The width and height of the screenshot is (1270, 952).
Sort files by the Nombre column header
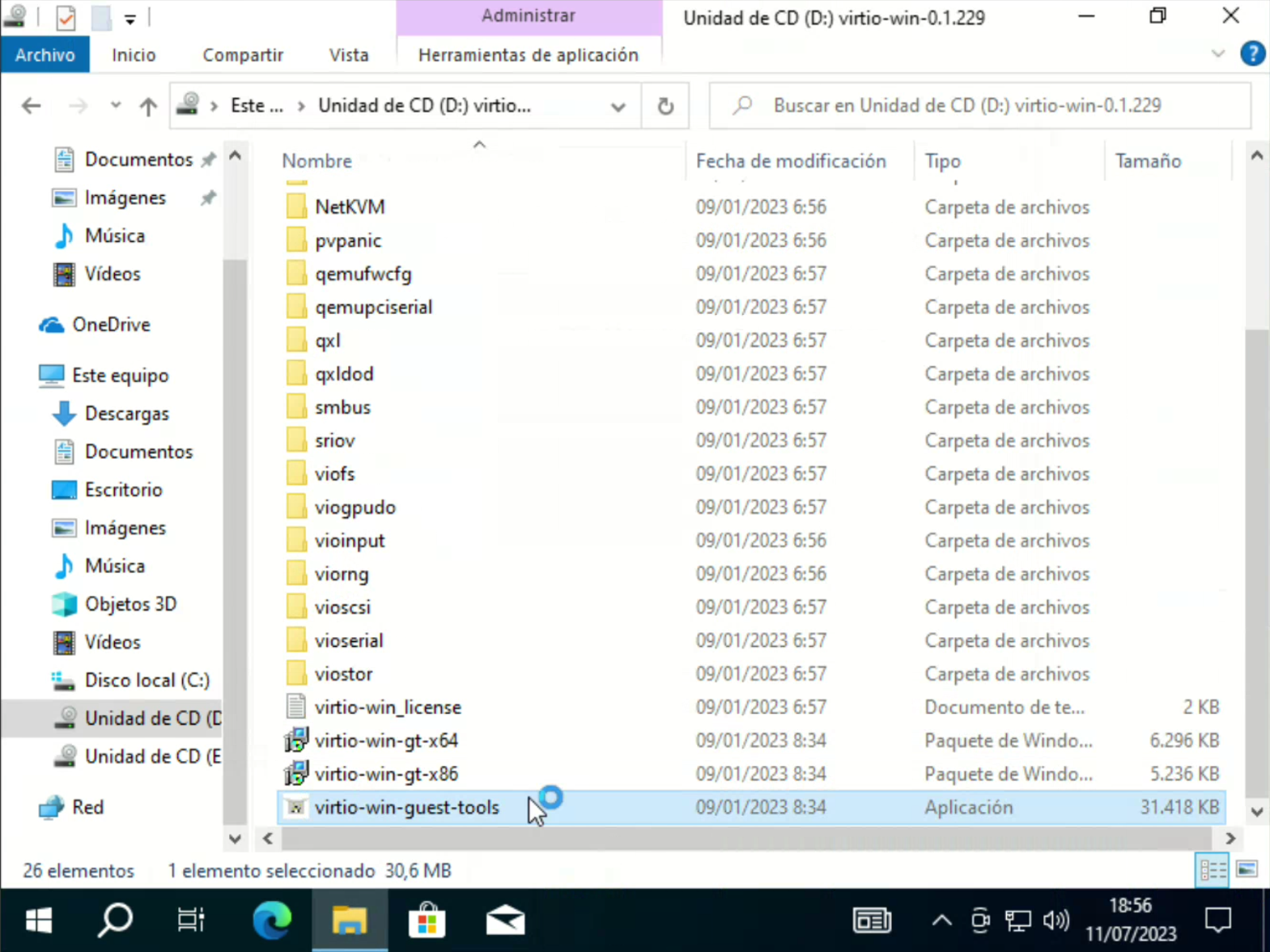[x=317, y=161]
